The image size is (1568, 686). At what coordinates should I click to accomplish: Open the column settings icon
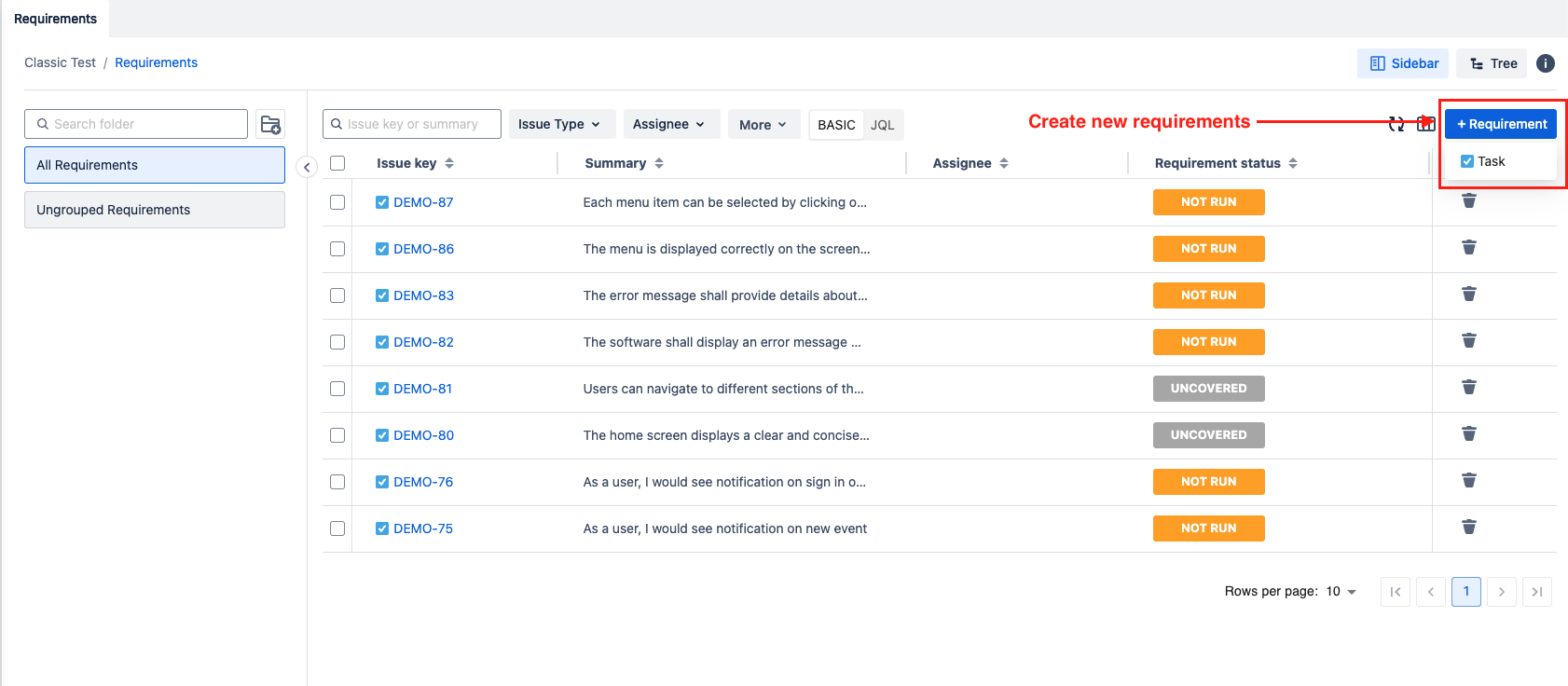(x=1425, y=124)
